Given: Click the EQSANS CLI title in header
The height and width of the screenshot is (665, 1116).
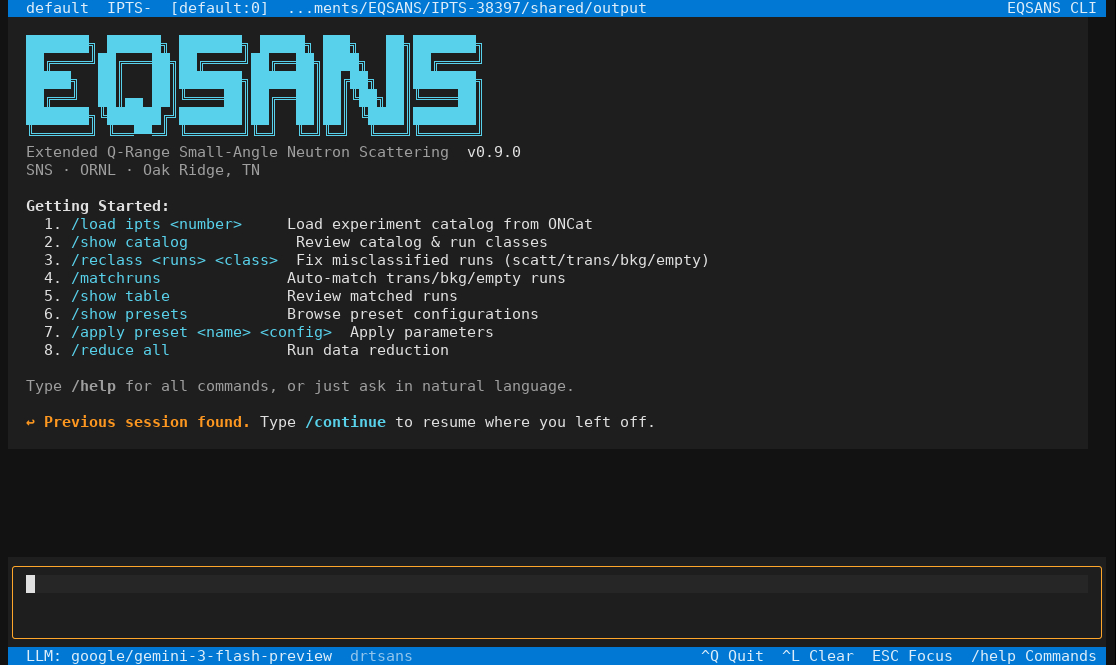Looking at the screenshot, I should 1051,8.
